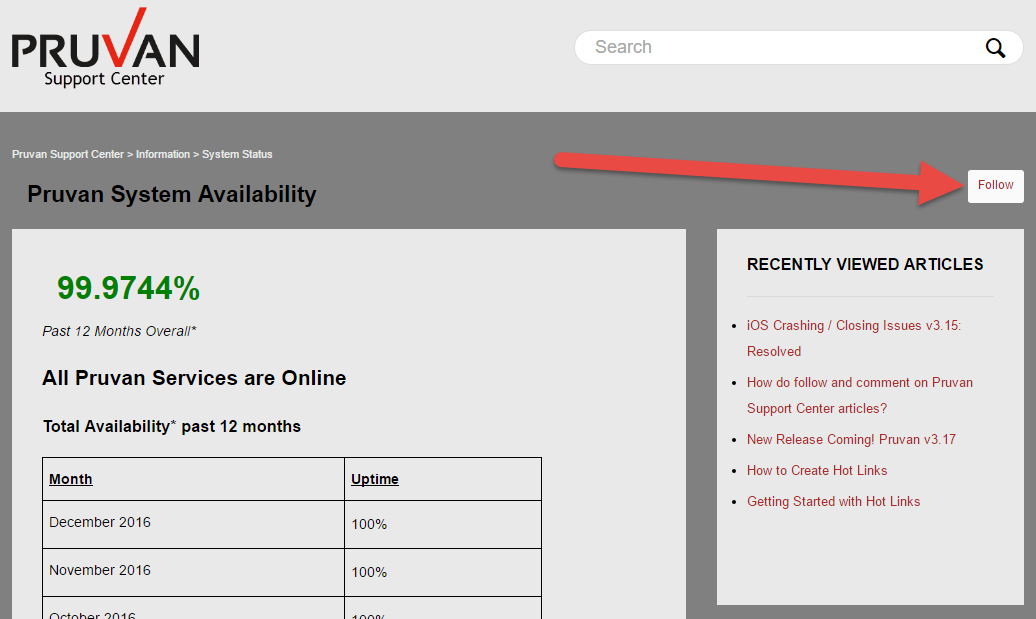View New Release Coming Pruvan v3.17
Viewport: 1036px width, 619px height.
pyautogui.click(x=851, y=440)
